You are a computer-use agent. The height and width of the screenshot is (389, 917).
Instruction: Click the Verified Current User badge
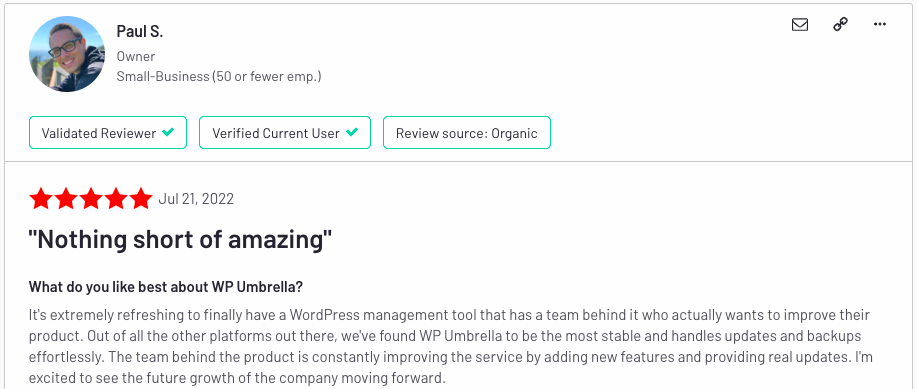click(x=285, y=133)
